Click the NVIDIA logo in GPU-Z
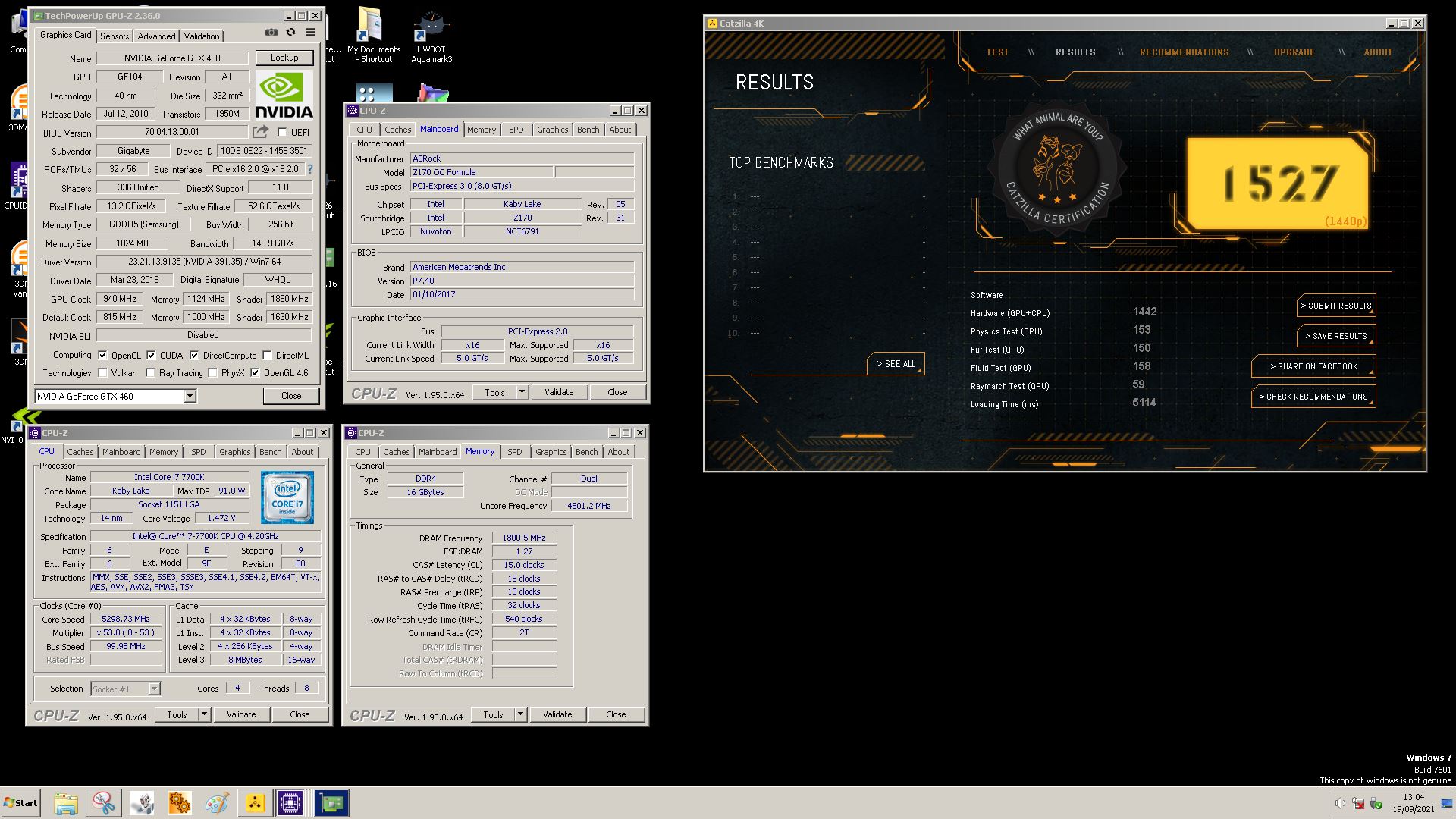The height and width of the screenshot is (819, 1456). (x=284, y=96)
